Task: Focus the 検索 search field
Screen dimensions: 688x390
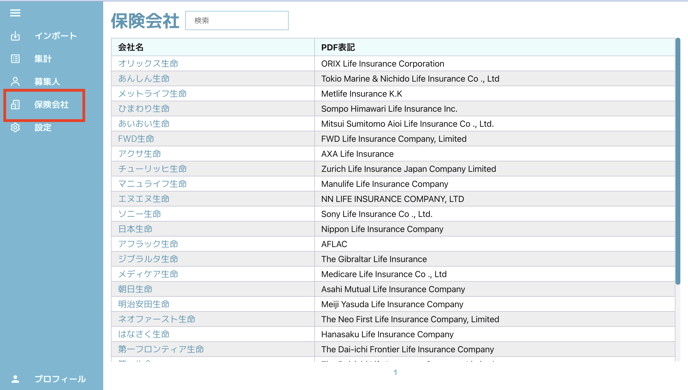Action: tap(237, 21)
